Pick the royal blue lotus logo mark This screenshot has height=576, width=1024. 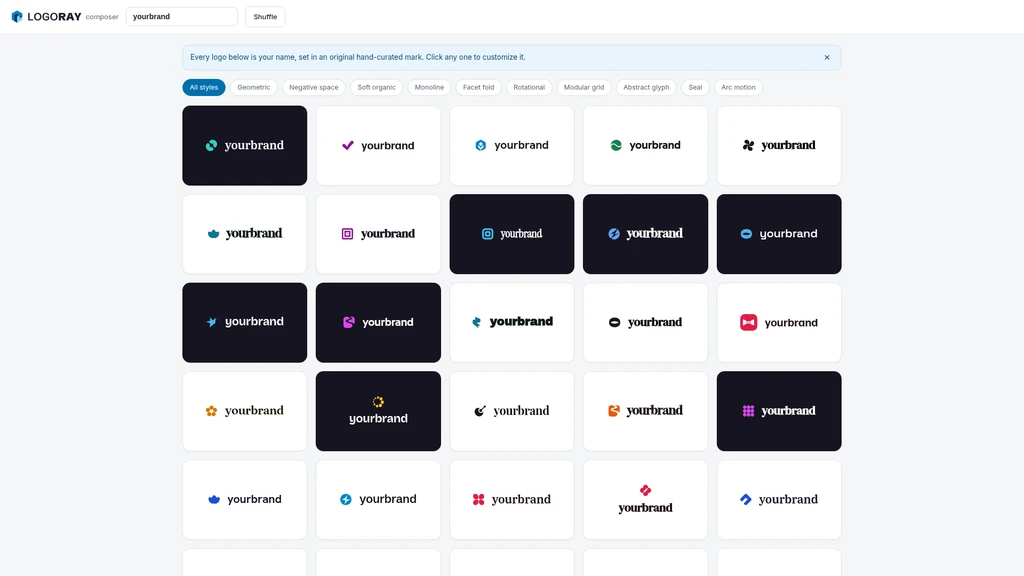(x=214, y=500)
